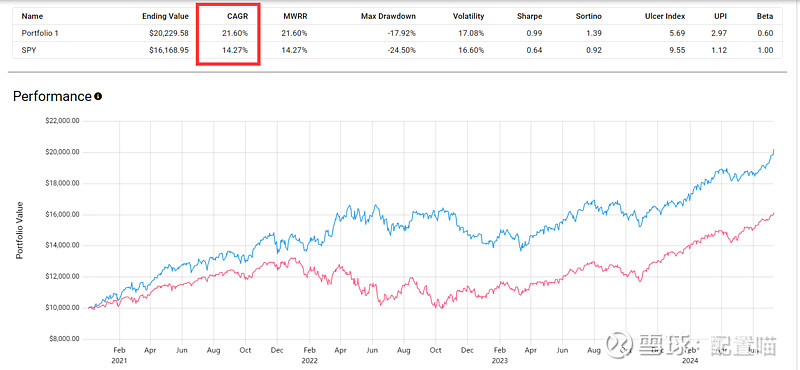800x370 pixels.
Task: Select the Portfolio 1 row name
Action: coord(39,33)
